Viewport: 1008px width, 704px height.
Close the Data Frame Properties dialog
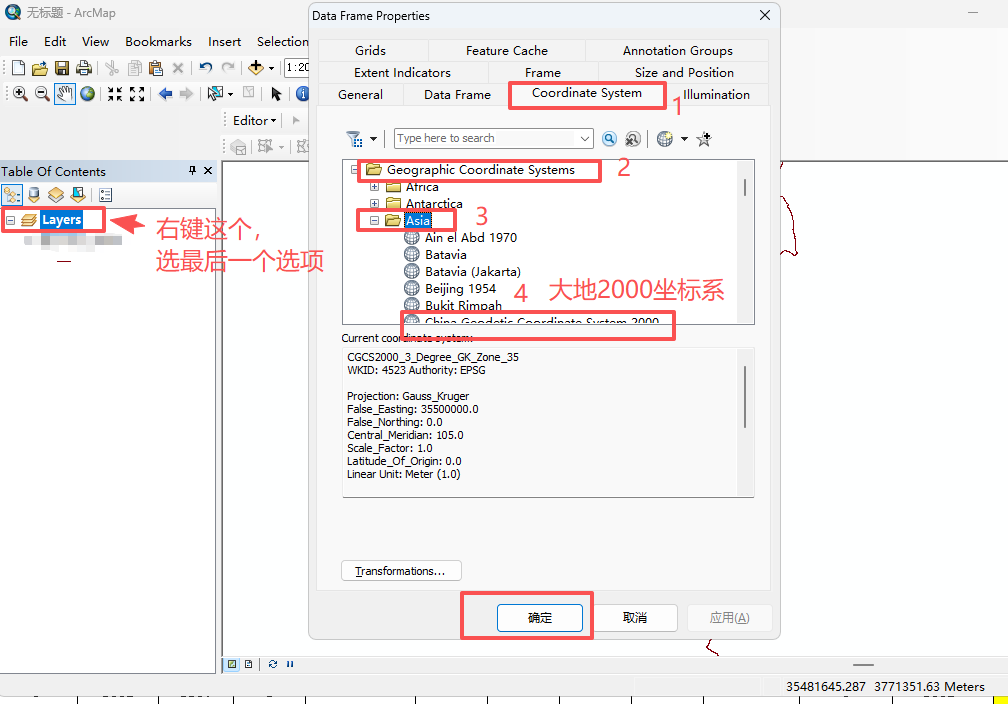pos(764,15)
